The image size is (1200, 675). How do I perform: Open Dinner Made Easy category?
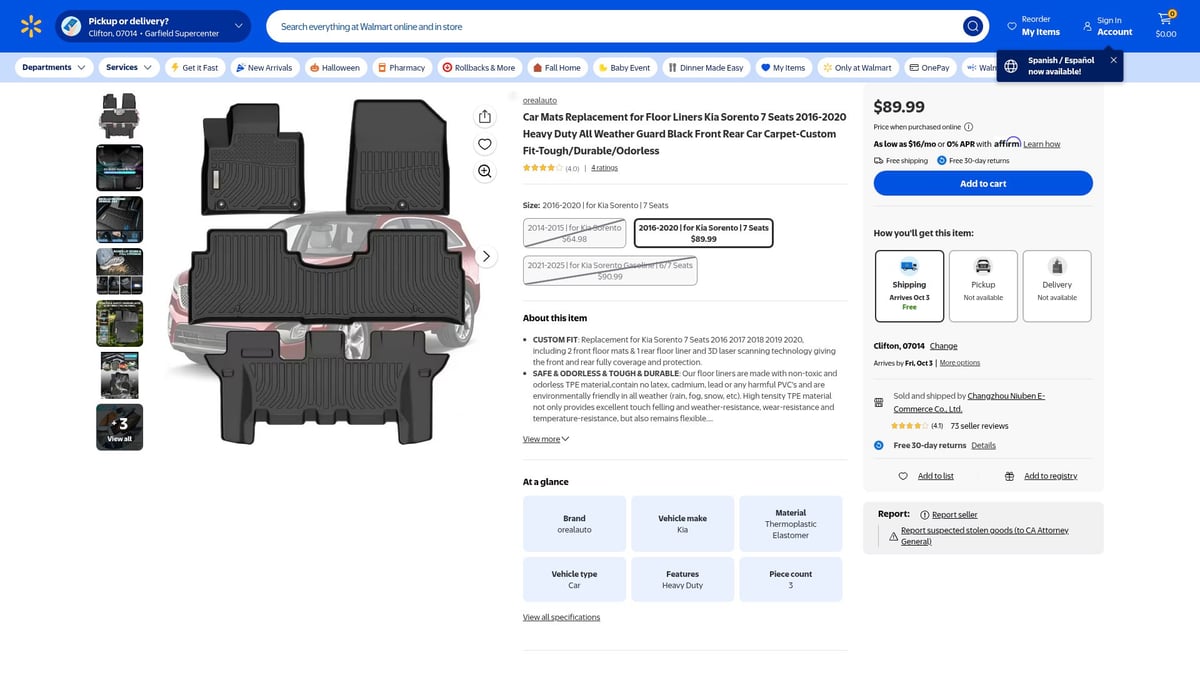706,68
